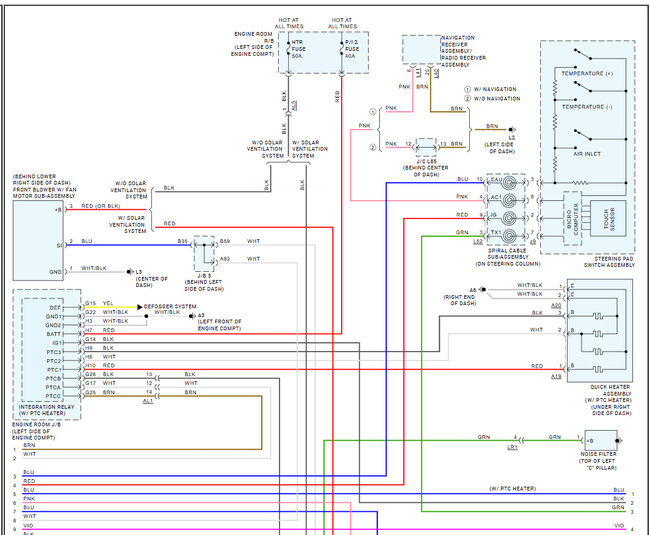The height and width of the screenshot is (535, 650).
Task: Click the GND terminal of blower motor
Action: 56,272
